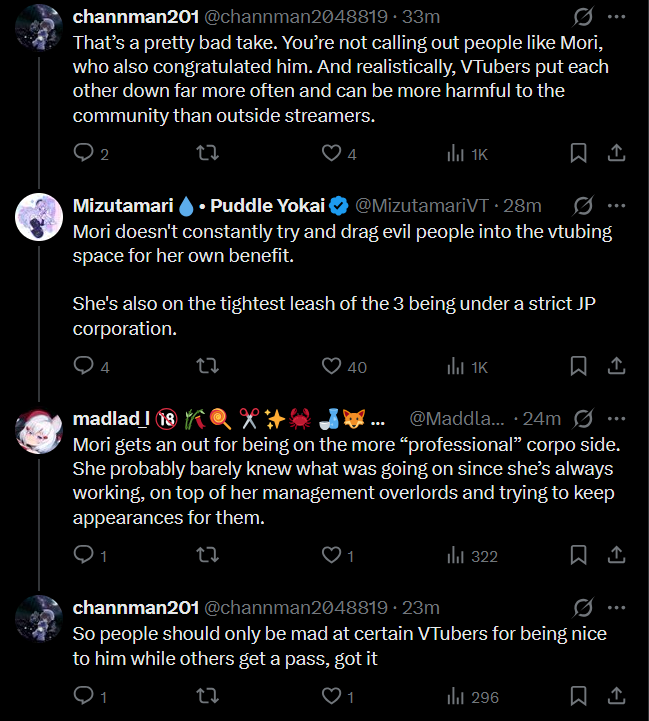Open more options menu on madlad_l's tweet
The image size is (649, 721).
pos(616,417)
